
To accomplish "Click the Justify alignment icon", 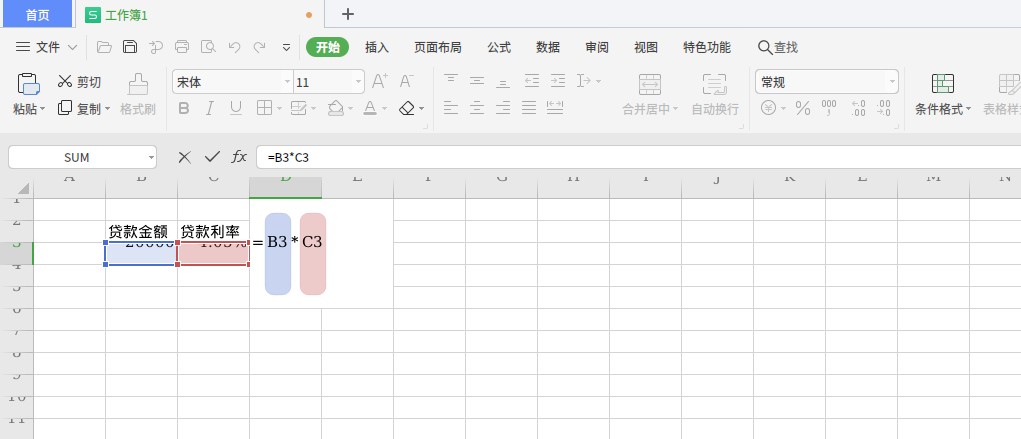I will (x=529, y=107).
